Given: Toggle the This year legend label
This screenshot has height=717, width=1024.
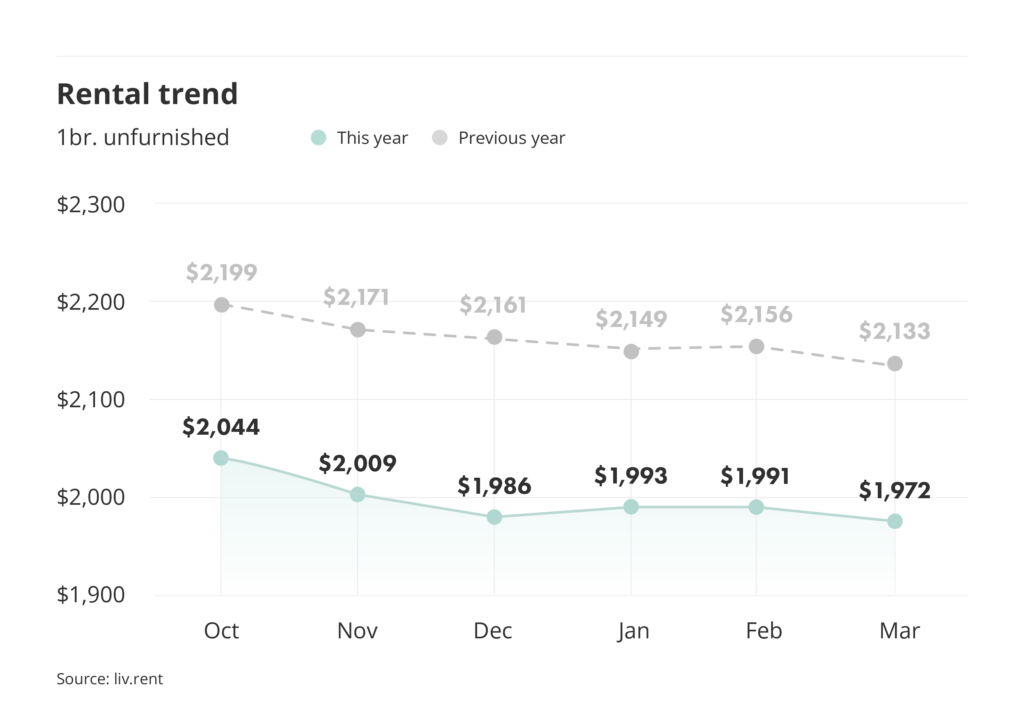Looking at the screenshot, I should tap(372, 138).
